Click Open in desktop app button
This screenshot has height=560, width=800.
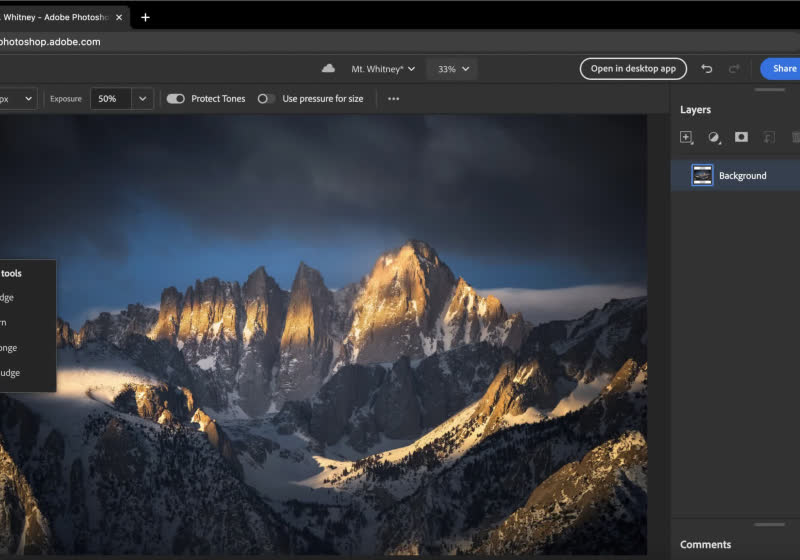click(x=633, y=69)
